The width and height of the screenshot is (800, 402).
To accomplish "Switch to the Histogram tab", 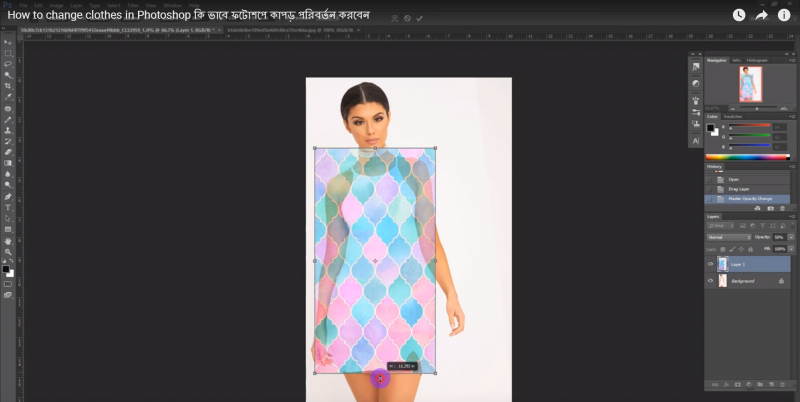I will [756, 60].
